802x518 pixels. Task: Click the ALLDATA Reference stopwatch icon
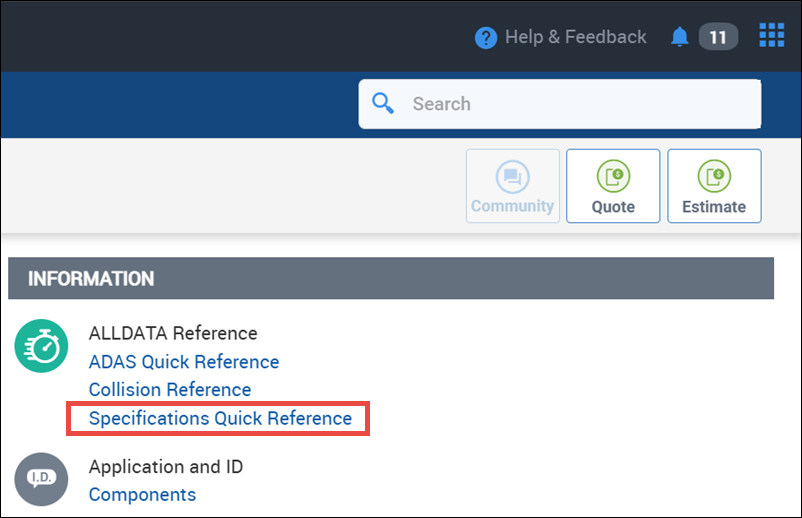pos(41,346)
